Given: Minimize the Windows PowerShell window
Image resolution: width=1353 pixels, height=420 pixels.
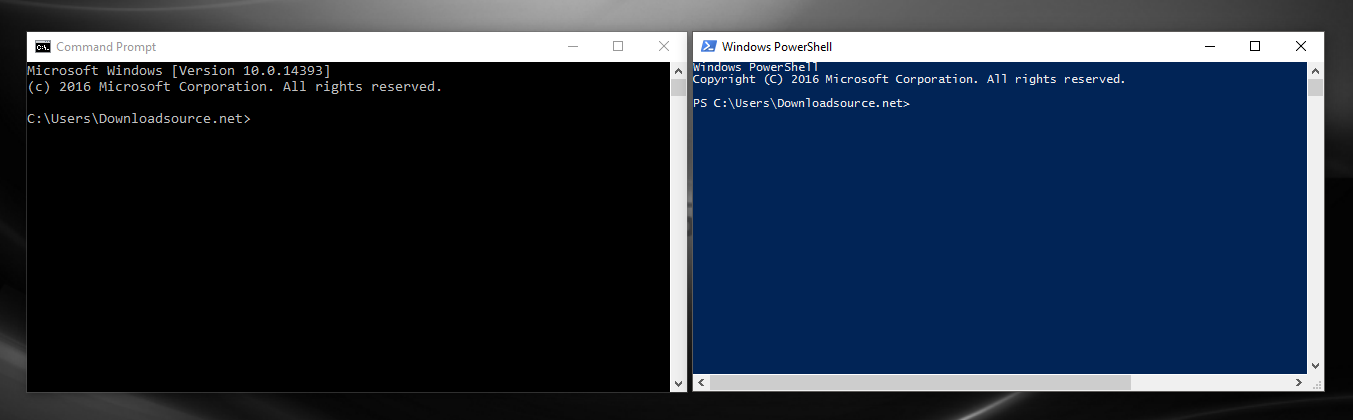Looking at the screenshot, I should (x=1209, y=46).
